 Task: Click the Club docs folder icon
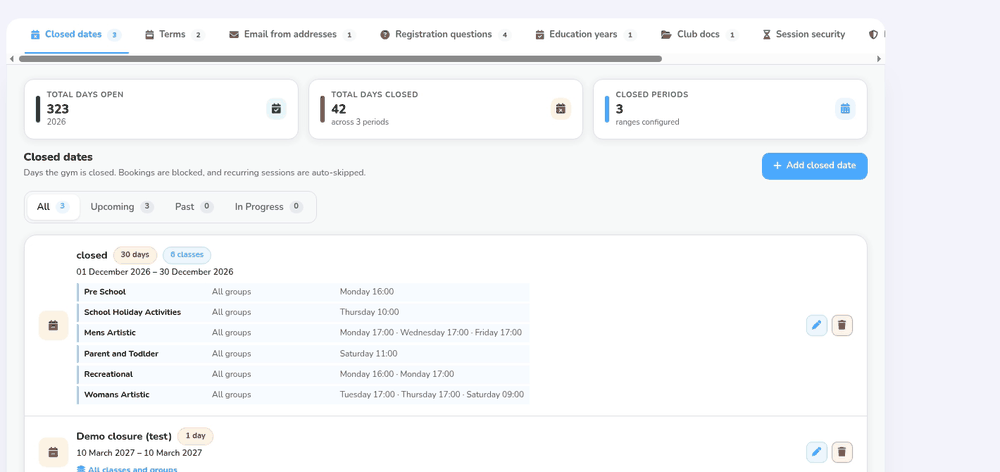pyautogui.click(x=666, y=34)
